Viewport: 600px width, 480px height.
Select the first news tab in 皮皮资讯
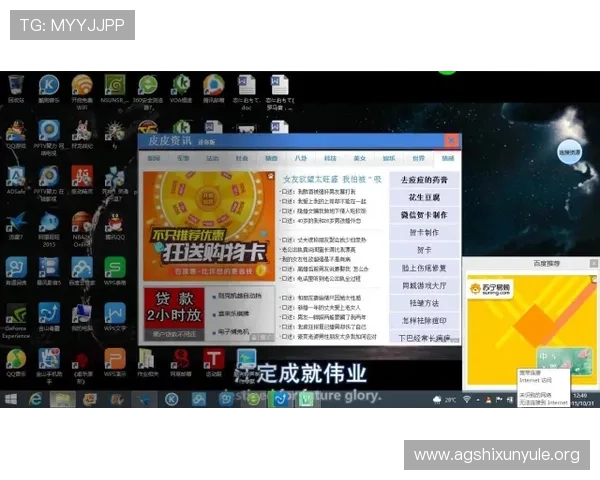click(x=154, y=158)
